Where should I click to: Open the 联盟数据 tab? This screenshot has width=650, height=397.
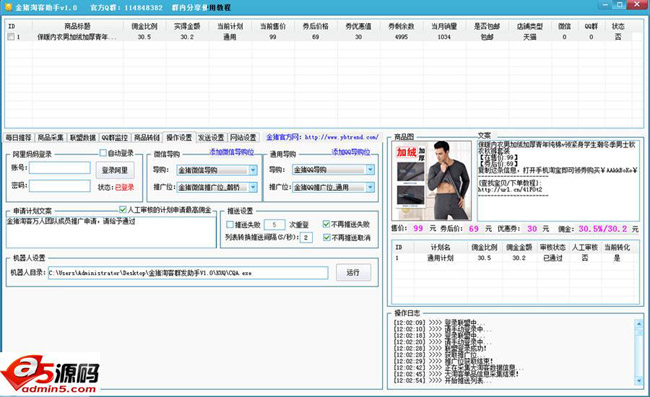82,138
